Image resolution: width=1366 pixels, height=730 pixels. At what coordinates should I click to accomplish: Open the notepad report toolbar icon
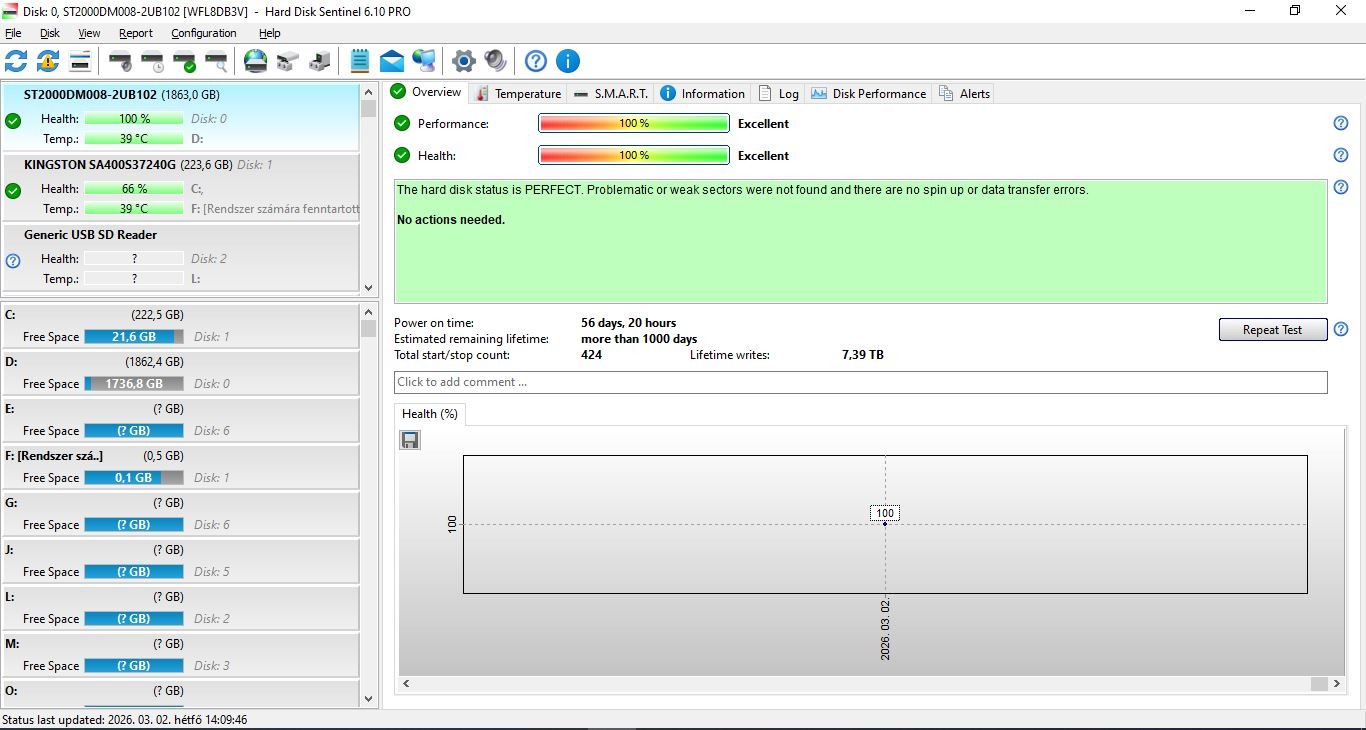pos(360,61)
